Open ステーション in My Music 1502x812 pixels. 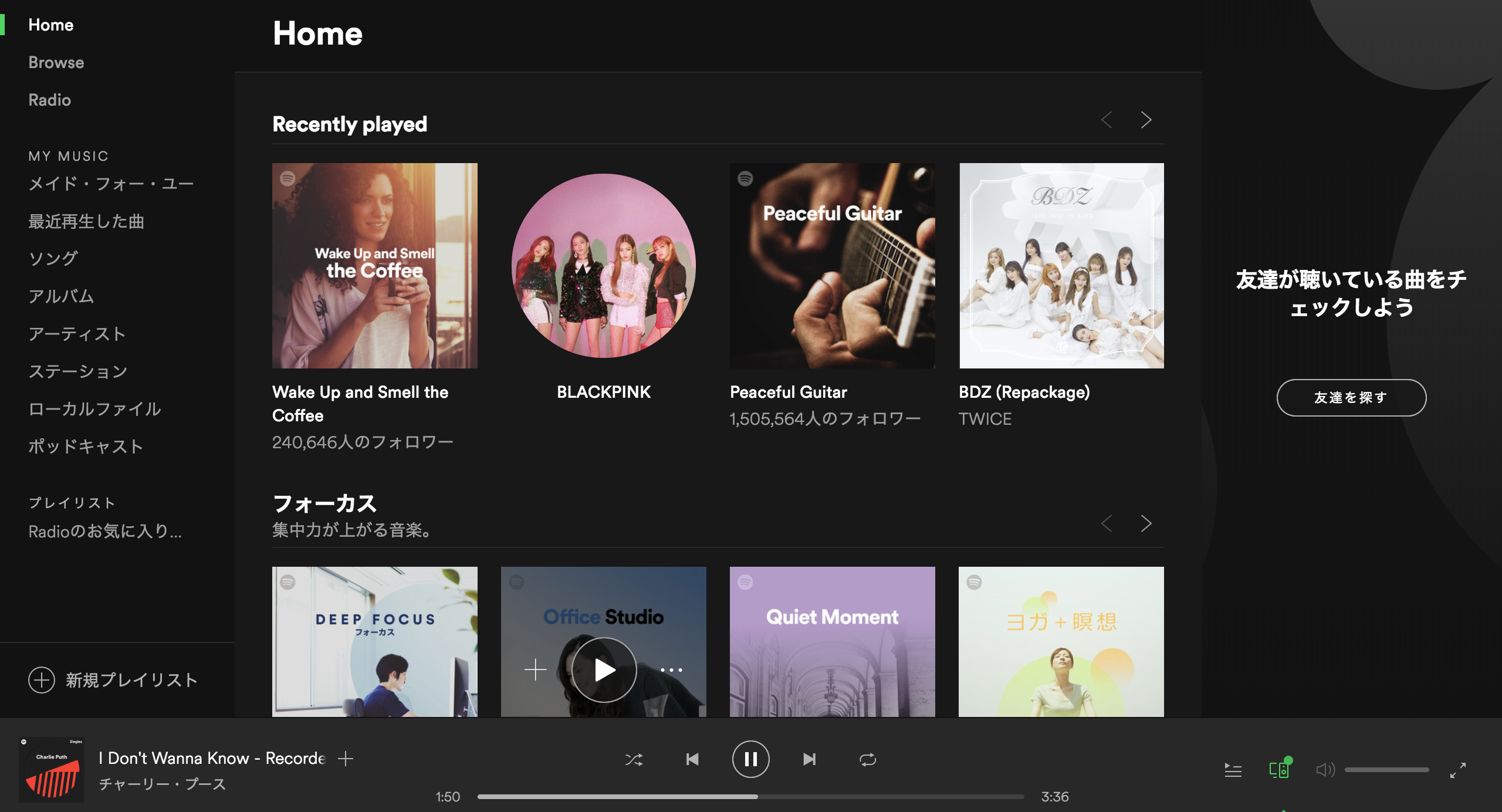click(x=78, y=371)
